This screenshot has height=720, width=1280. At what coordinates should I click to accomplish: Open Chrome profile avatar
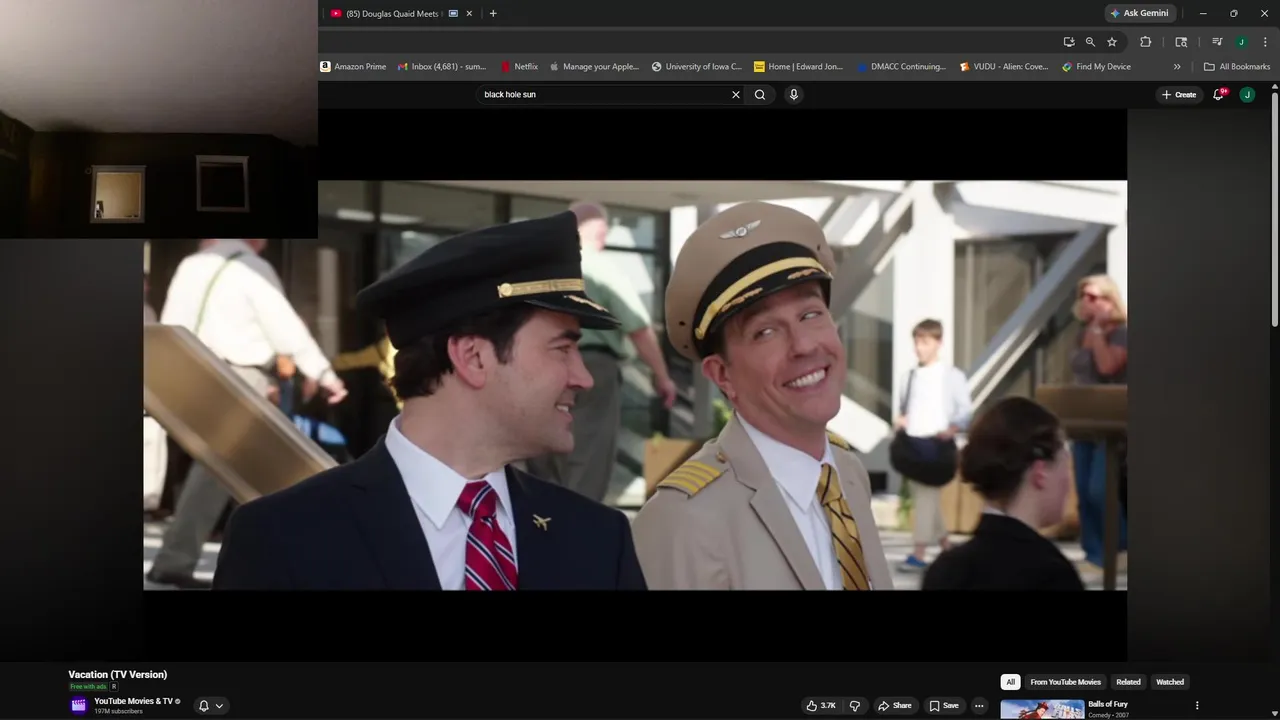1241,42
